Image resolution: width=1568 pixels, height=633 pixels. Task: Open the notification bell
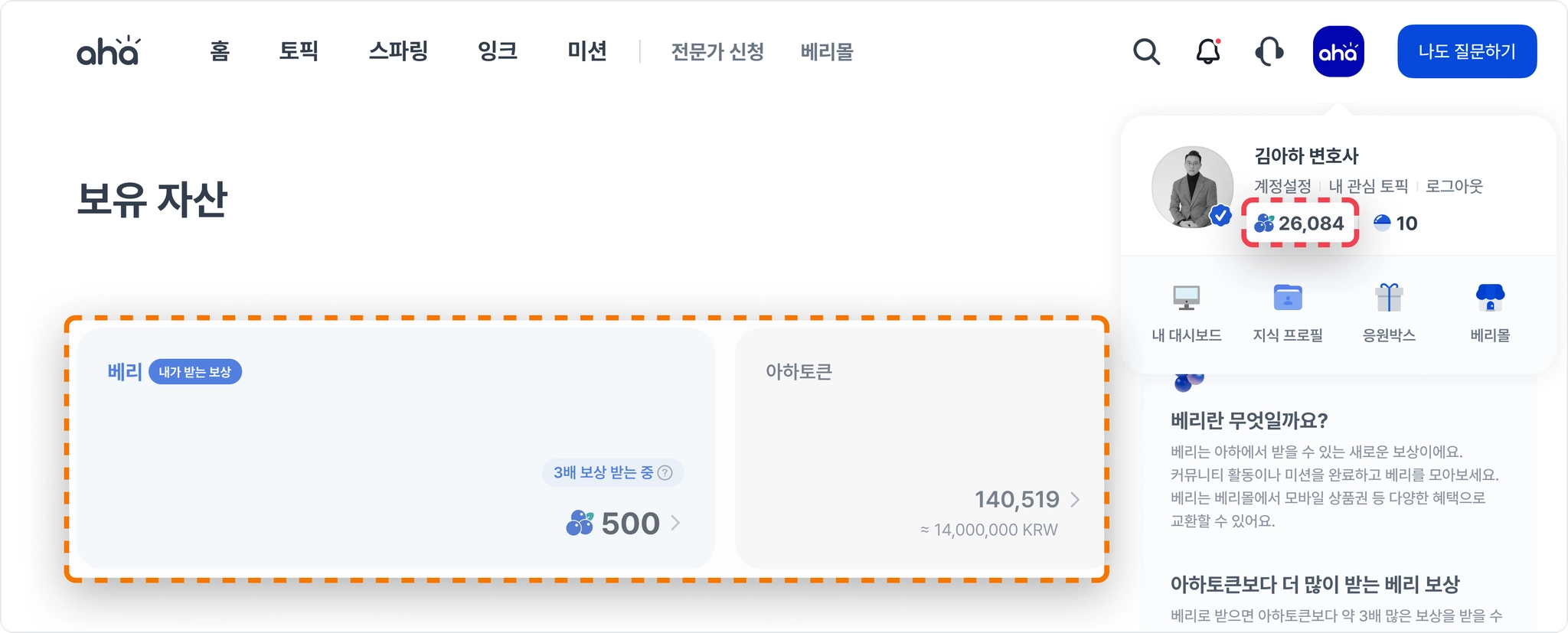tap(1208, 52)
